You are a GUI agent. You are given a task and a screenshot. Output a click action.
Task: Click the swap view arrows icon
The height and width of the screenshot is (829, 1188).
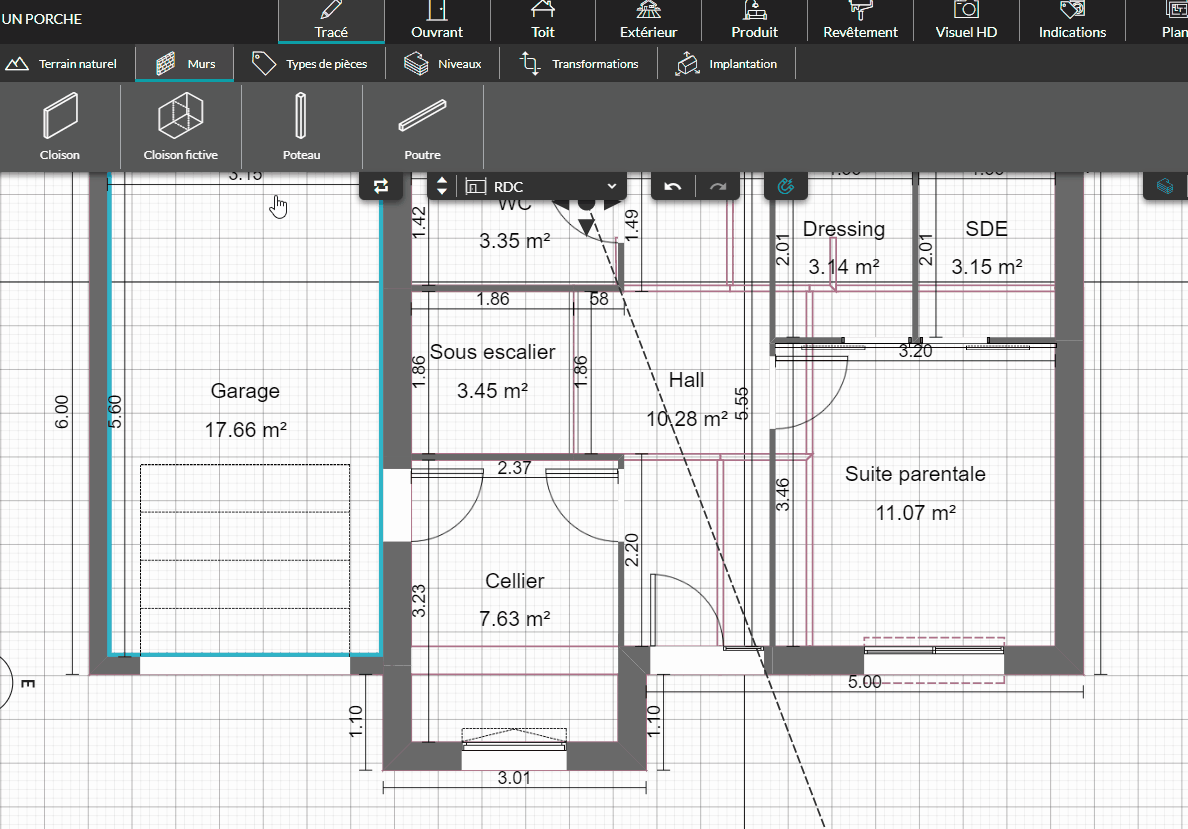click(381, 186)
